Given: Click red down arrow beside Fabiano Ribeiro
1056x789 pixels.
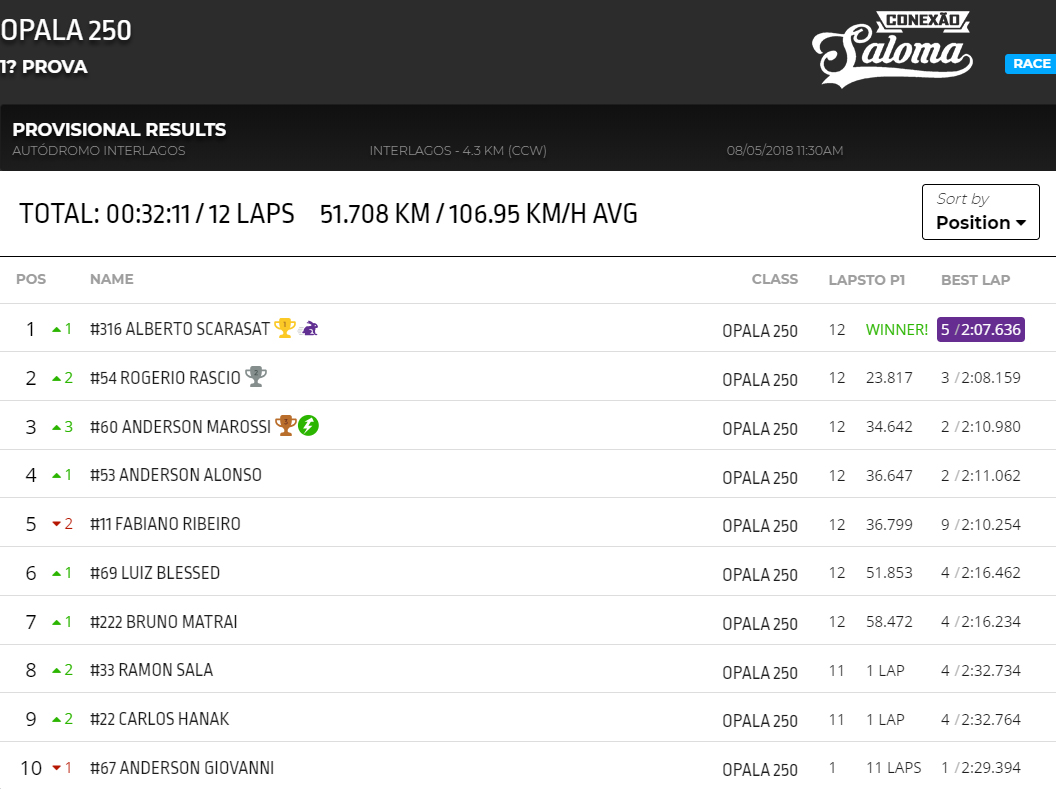Looking at the screenshot, I should tap(58, 524).
